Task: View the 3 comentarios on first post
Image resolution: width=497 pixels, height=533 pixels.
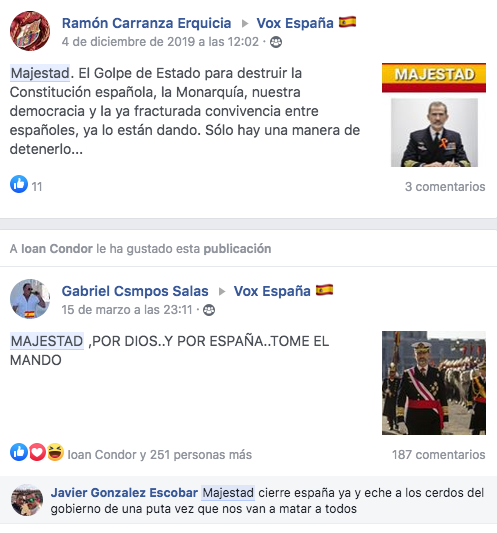Action: [x=445, y=187]
